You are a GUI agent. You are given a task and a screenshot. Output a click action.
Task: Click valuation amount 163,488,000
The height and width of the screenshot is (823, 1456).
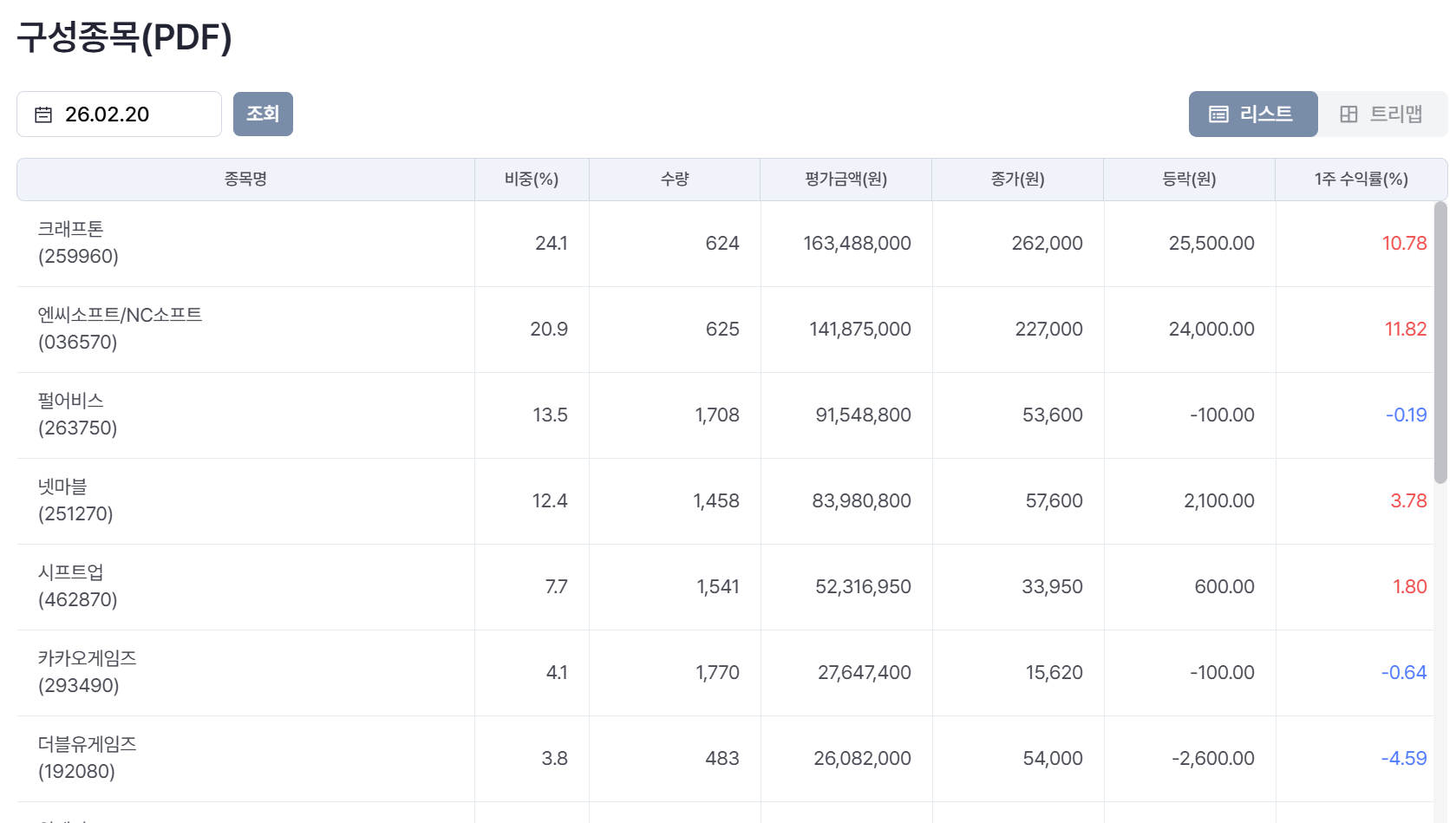(857, 243)
